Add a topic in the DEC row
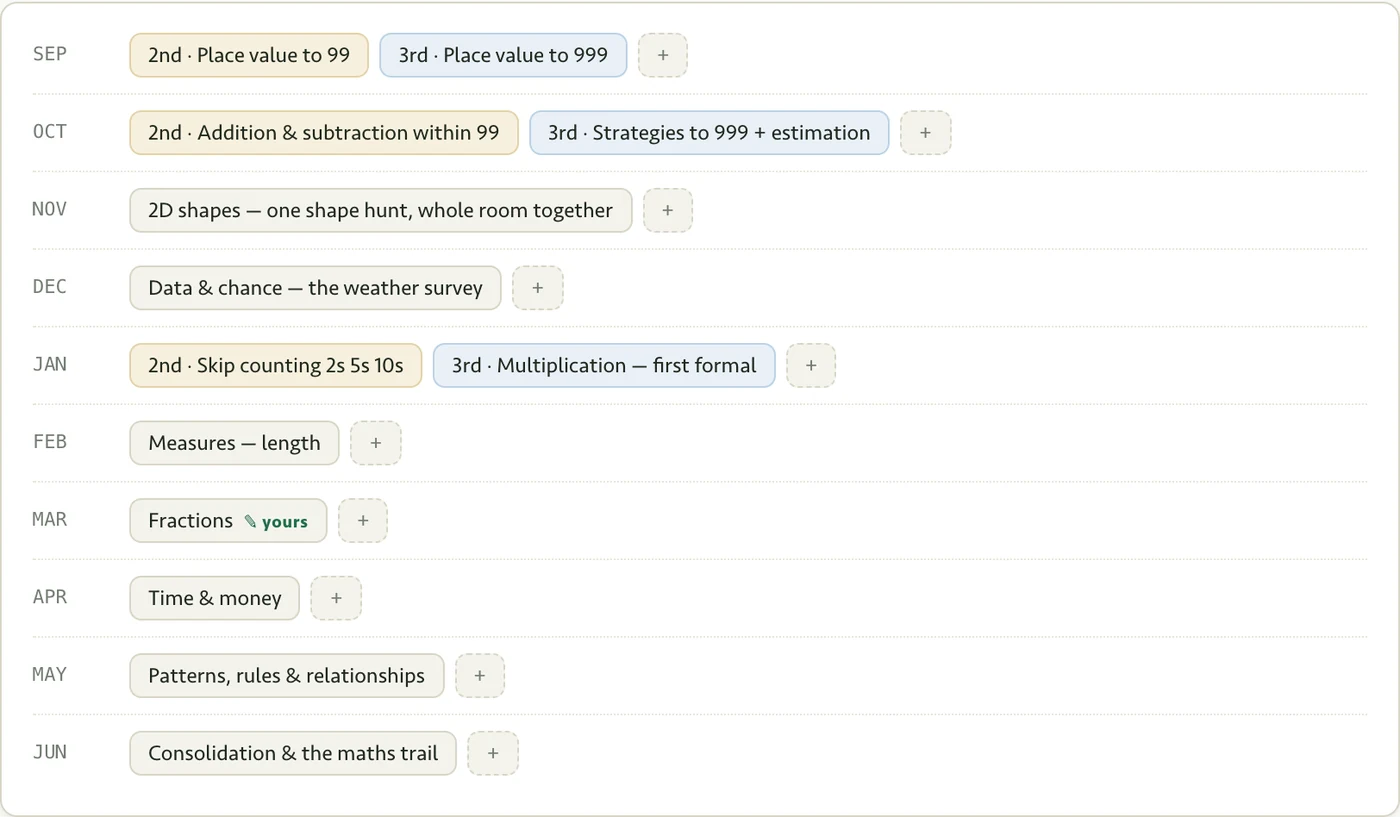Image resolution: width=1400 pixels, height=817 pixels. [x=537, y=288]
